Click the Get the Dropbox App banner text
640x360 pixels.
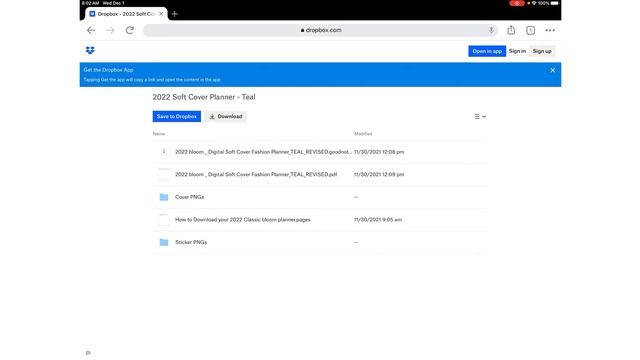(x=109, y=70)
